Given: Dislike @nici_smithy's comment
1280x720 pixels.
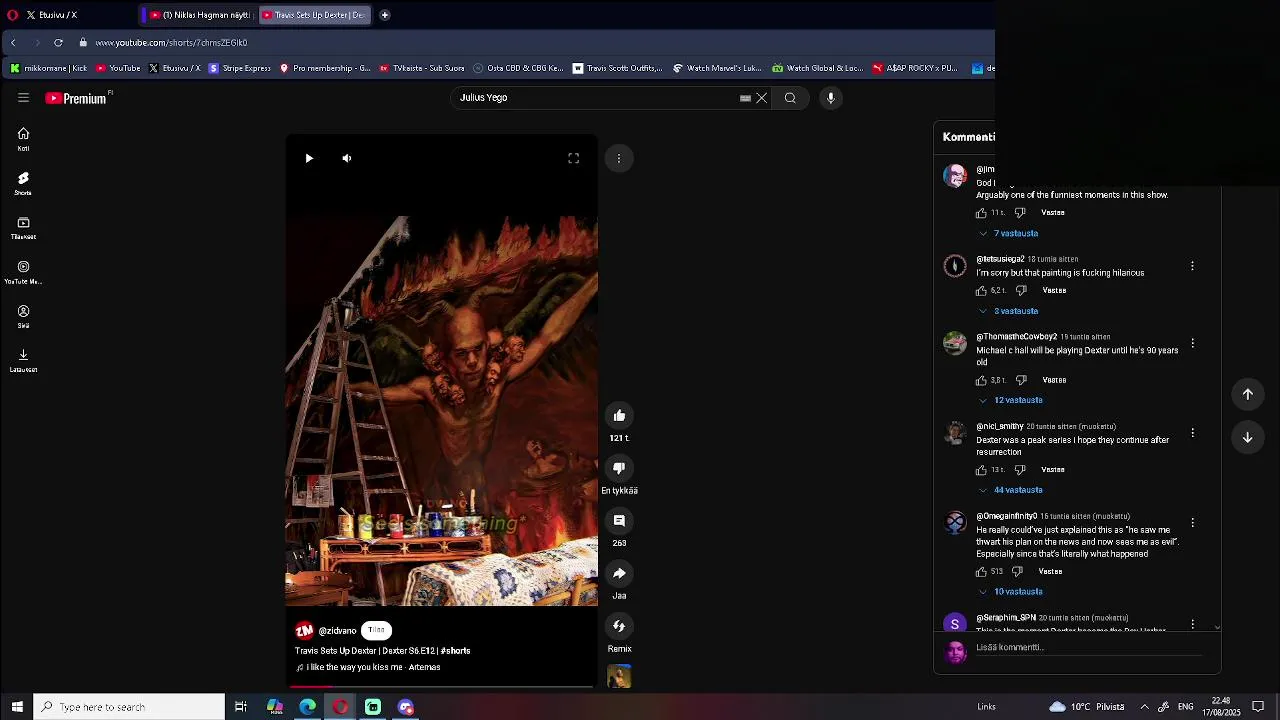Looking at the screenshot, I should click(1019, 470).
